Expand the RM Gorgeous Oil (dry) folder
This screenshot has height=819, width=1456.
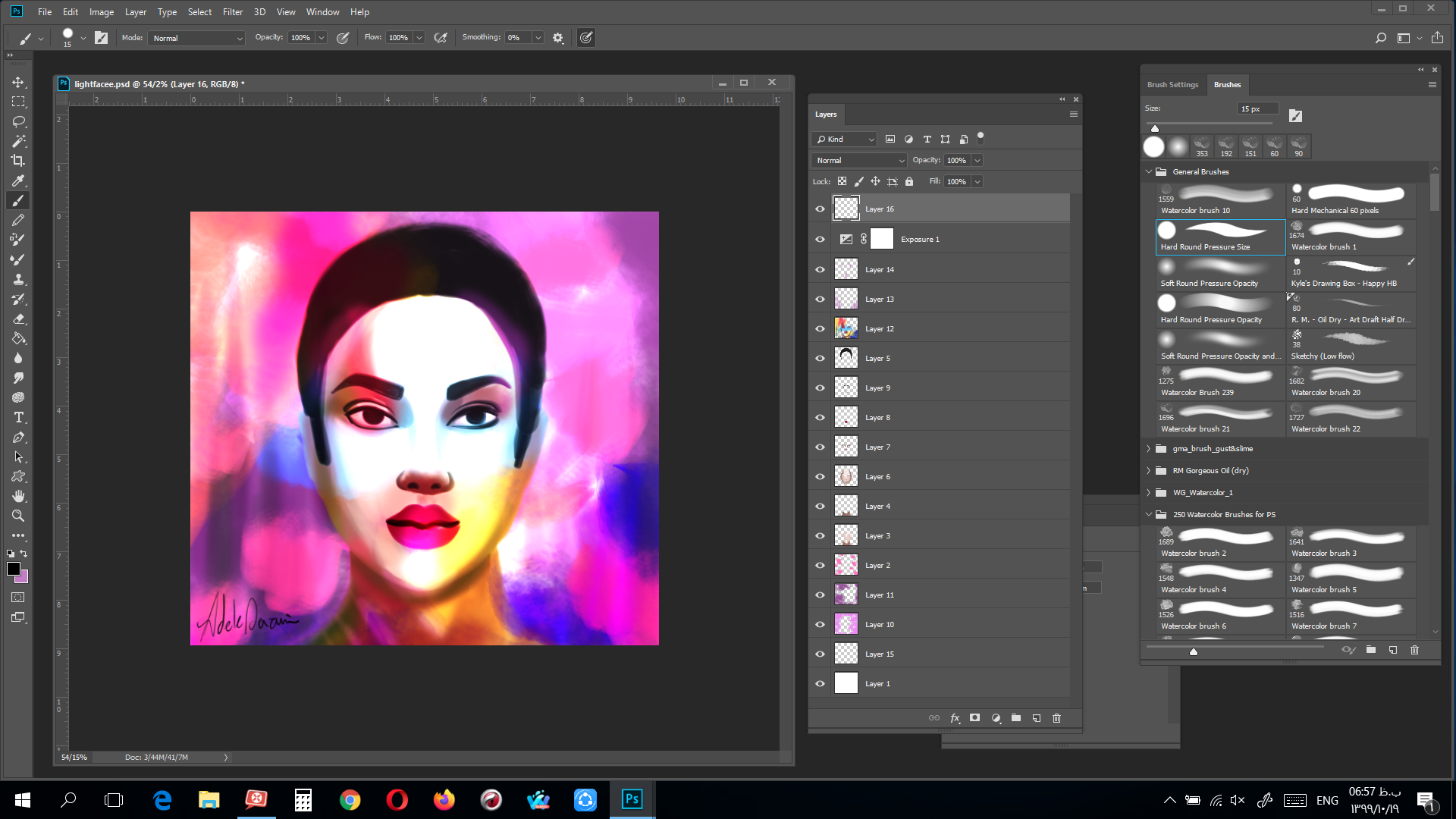coord(1149,471)
